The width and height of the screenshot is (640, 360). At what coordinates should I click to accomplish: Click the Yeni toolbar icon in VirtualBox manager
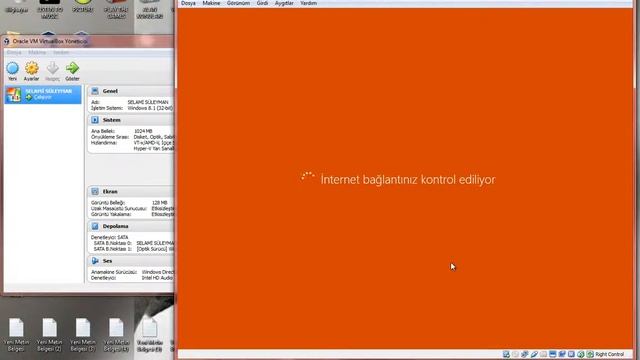(13, 68)
